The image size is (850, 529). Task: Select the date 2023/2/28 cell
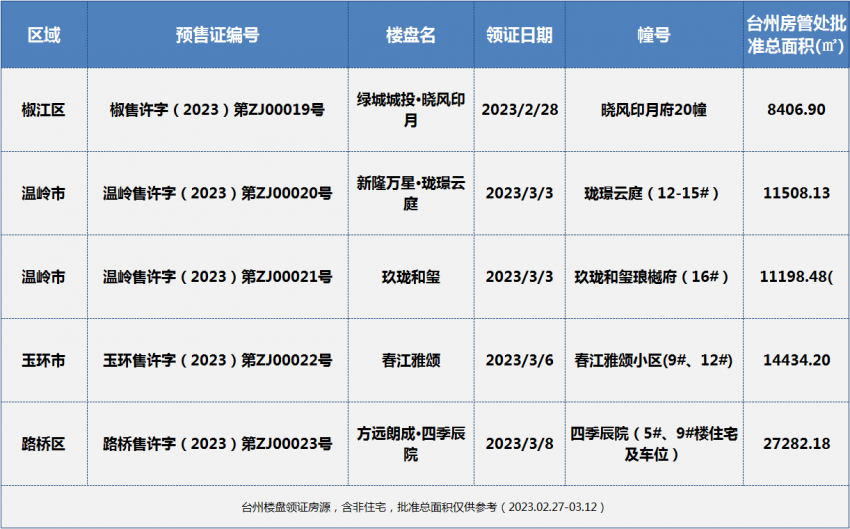[519, 109]
